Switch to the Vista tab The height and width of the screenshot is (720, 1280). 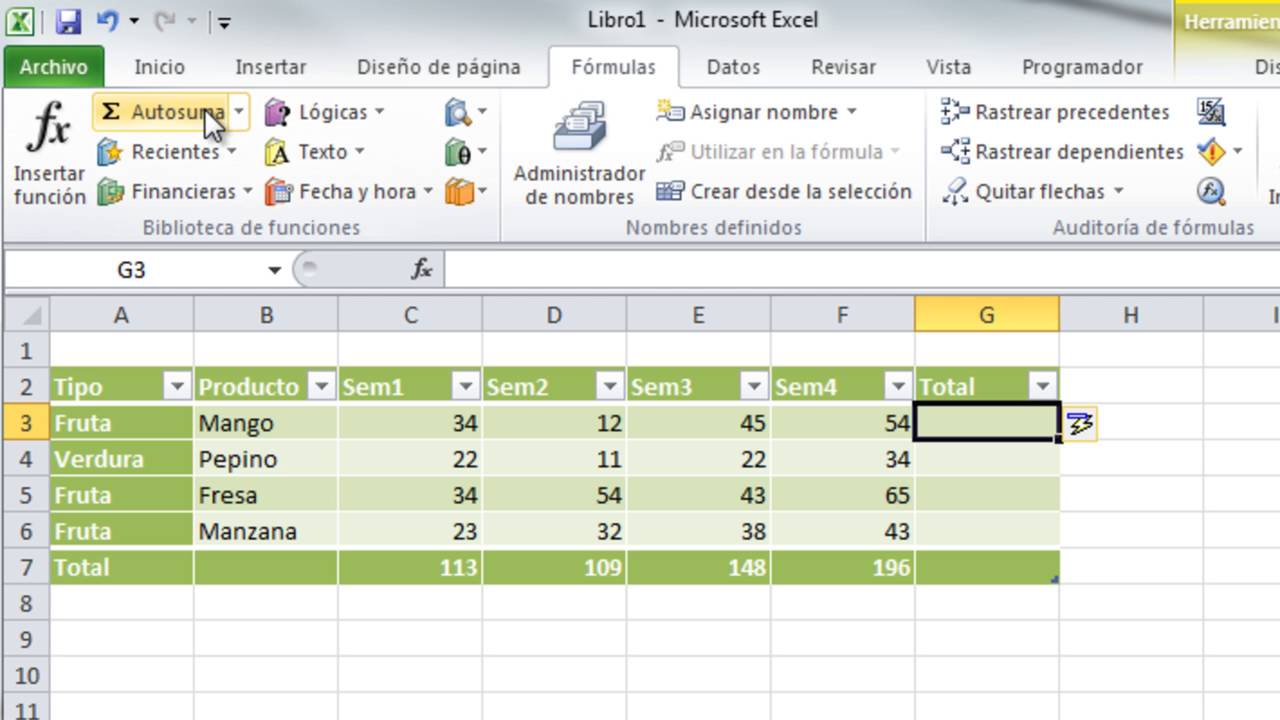[948, 67]
